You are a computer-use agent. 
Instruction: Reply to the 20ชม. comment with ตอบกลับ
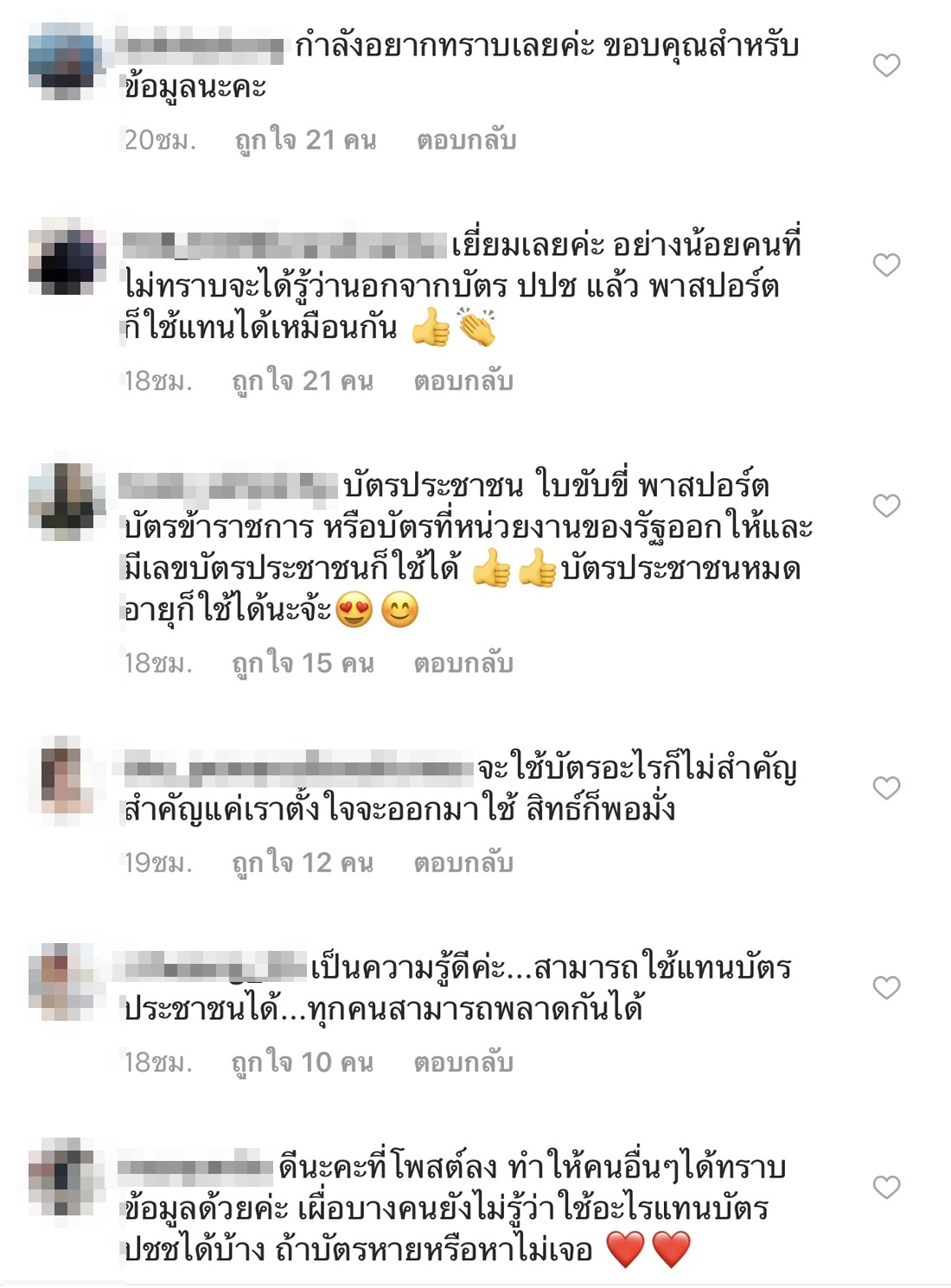467,140
